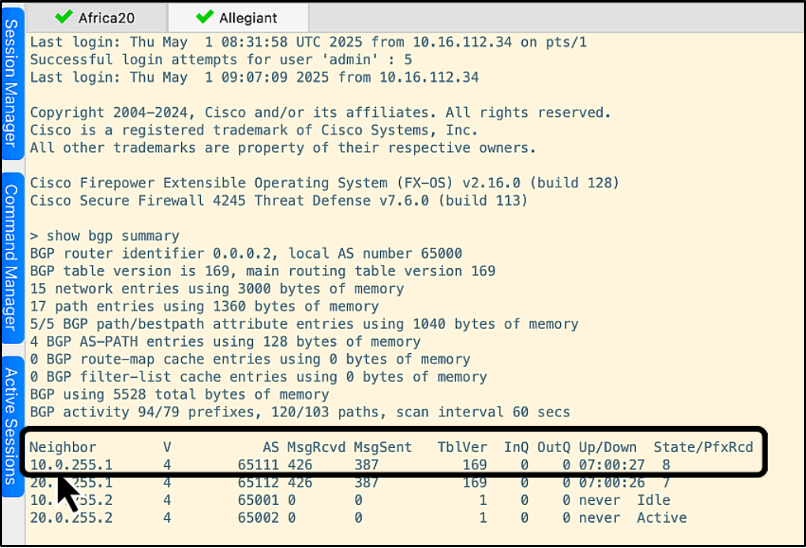Click AS value 65002
This screenshot has height=548, width=806.
pyautogui.click(x=258, y=518)
